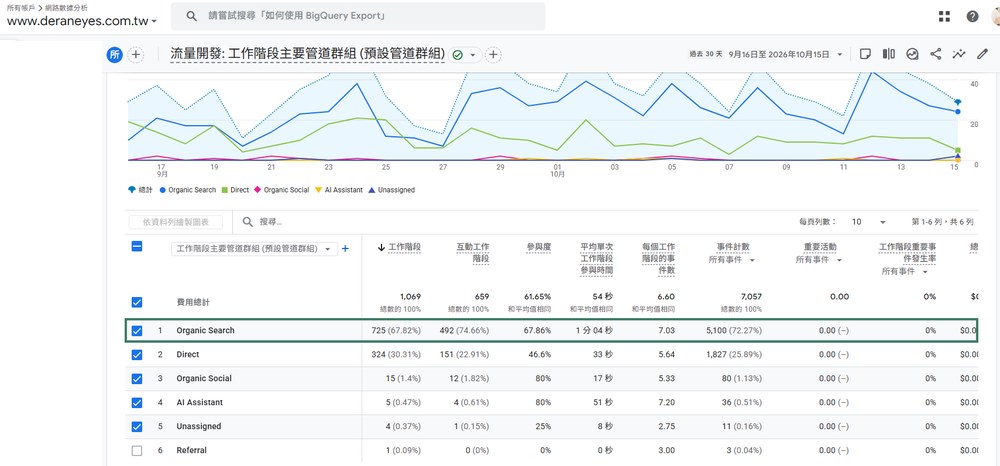The image size is (1000, 466).
Task: Open the 工作階段主要管道群組 dimension dropdown
Action: 254,249
